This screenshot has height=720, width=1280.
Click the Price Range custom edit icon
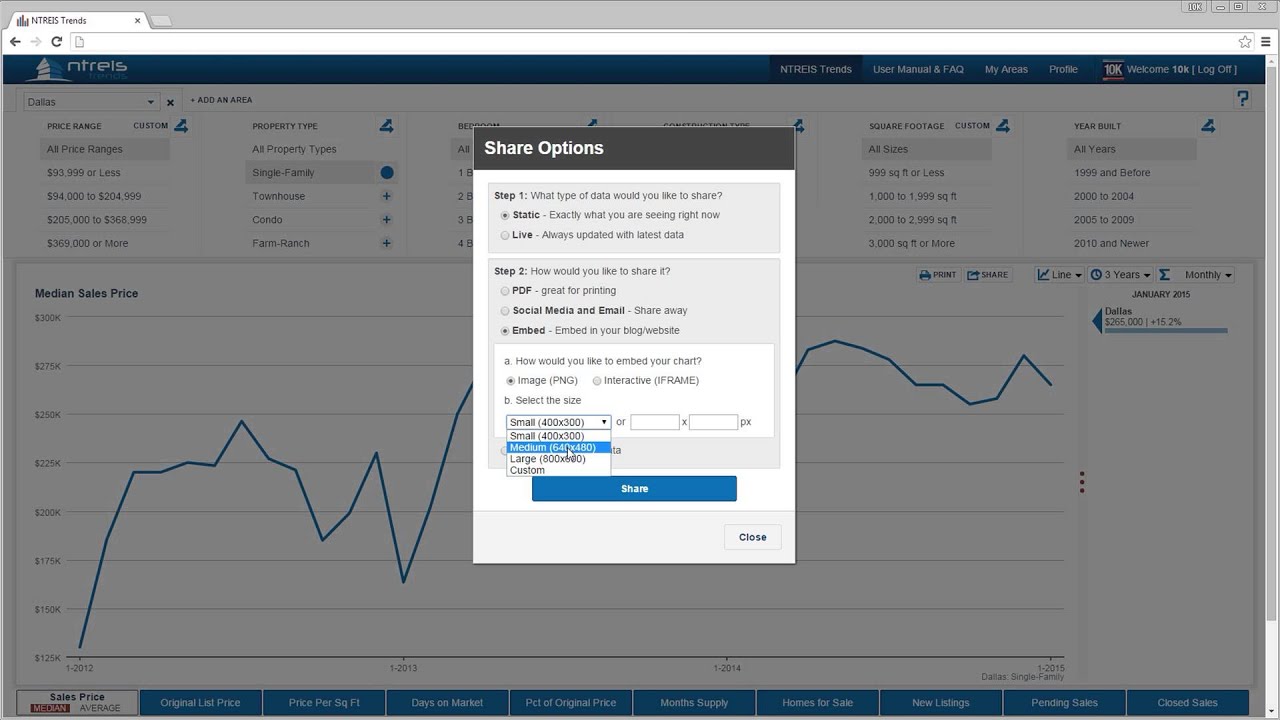click(x=181, y=126)
